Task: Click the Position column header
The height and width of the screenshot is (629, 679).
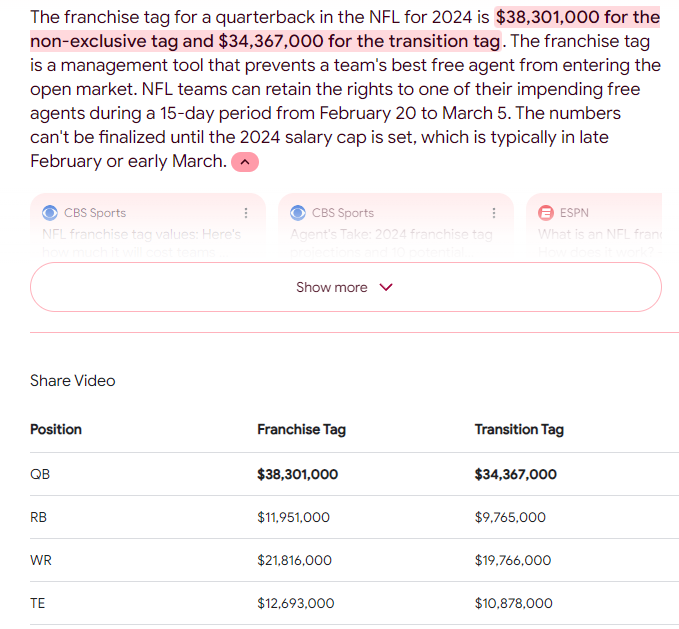Action: pos(56,429)
